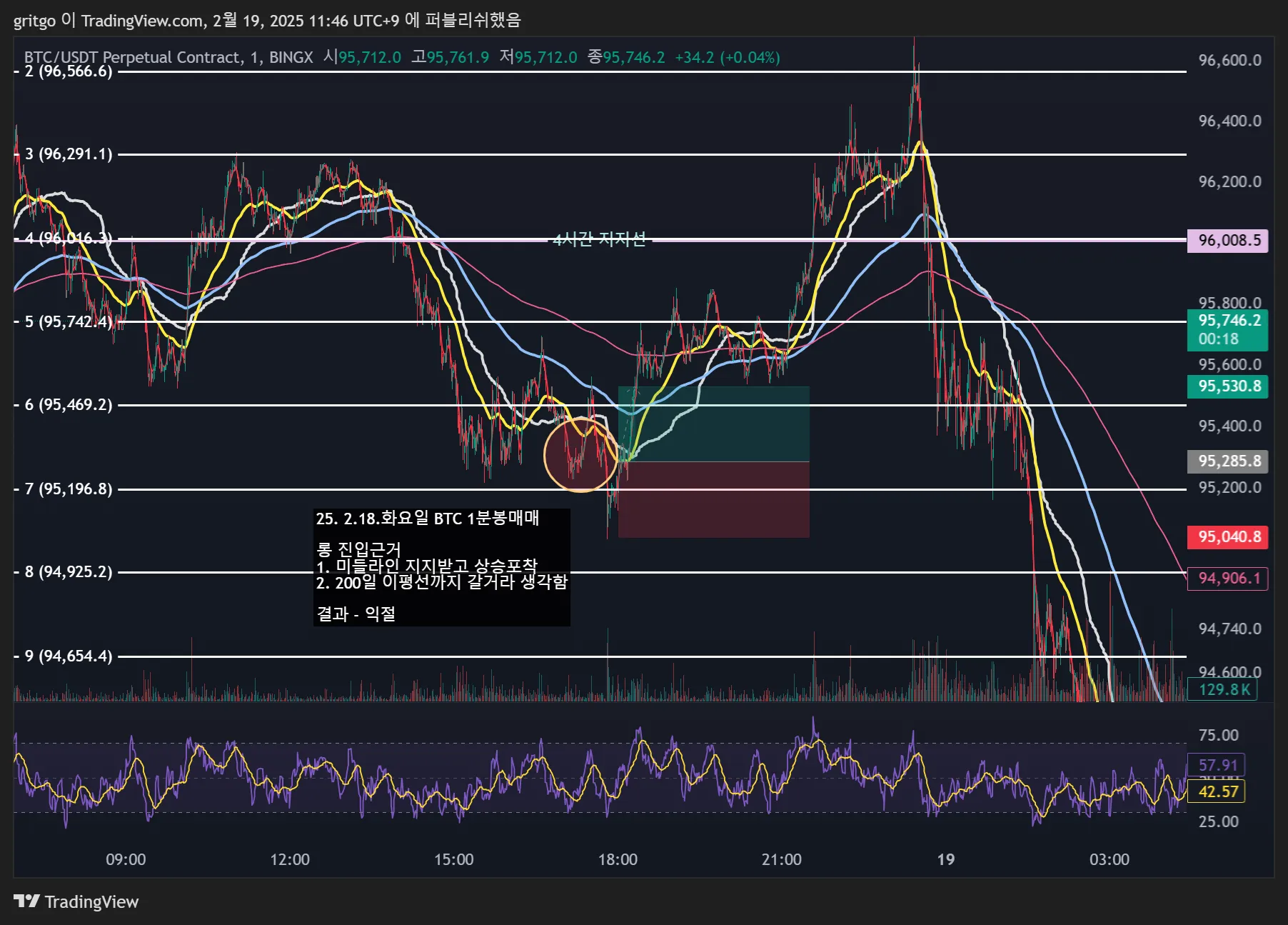The image size is (1288, 925).
Task: Click the 95,200.0 price axis label
Action: click(x=1229, y=487)
